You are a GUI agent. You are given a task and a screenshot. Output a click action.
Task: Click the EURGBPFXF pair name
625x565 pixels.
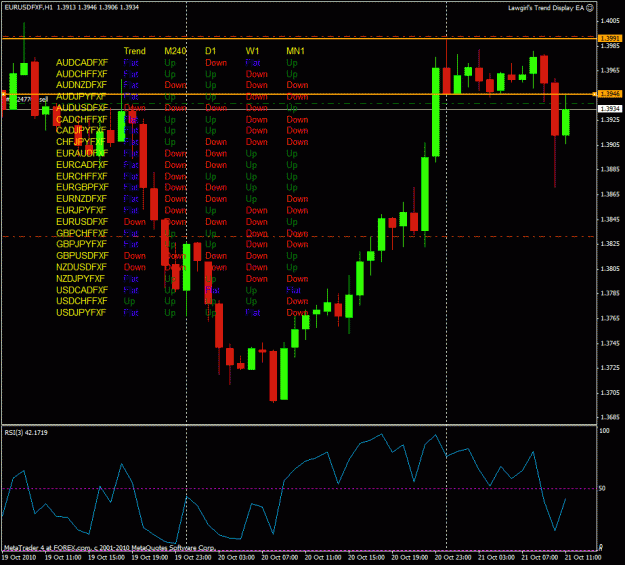tap(83, 187)
